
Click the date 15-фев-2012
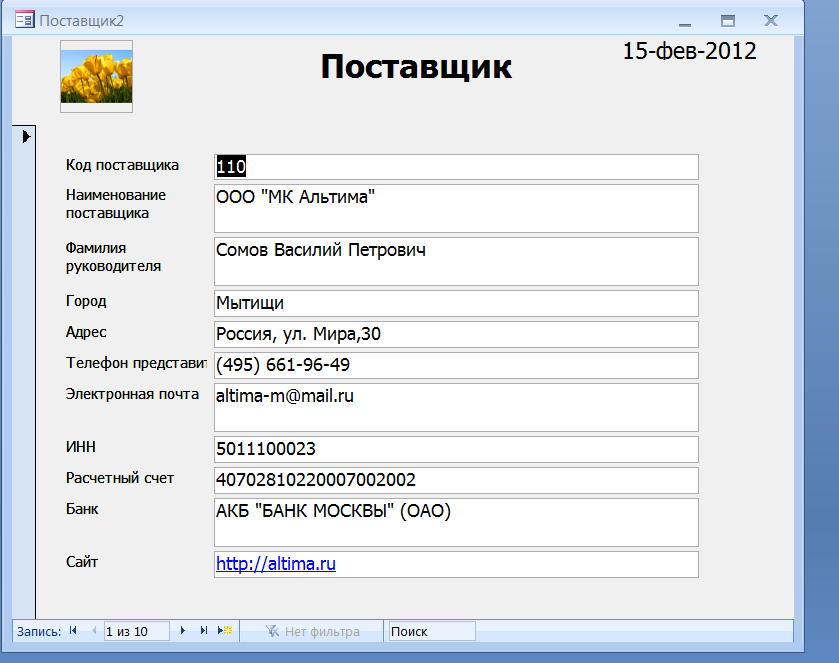click(x=690, y=51)
